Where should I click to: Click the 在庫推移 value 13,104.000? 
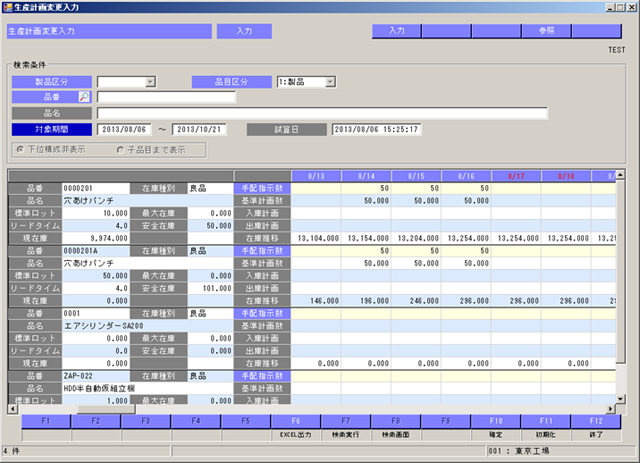pos(316,238)
